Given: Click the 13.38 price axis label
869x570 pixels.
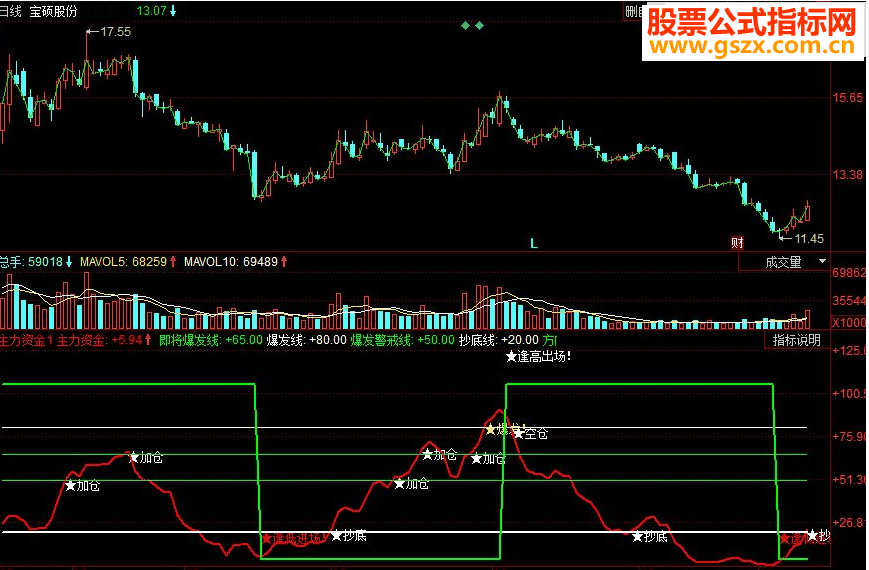Looking at the screenshot, I should 847,175.
